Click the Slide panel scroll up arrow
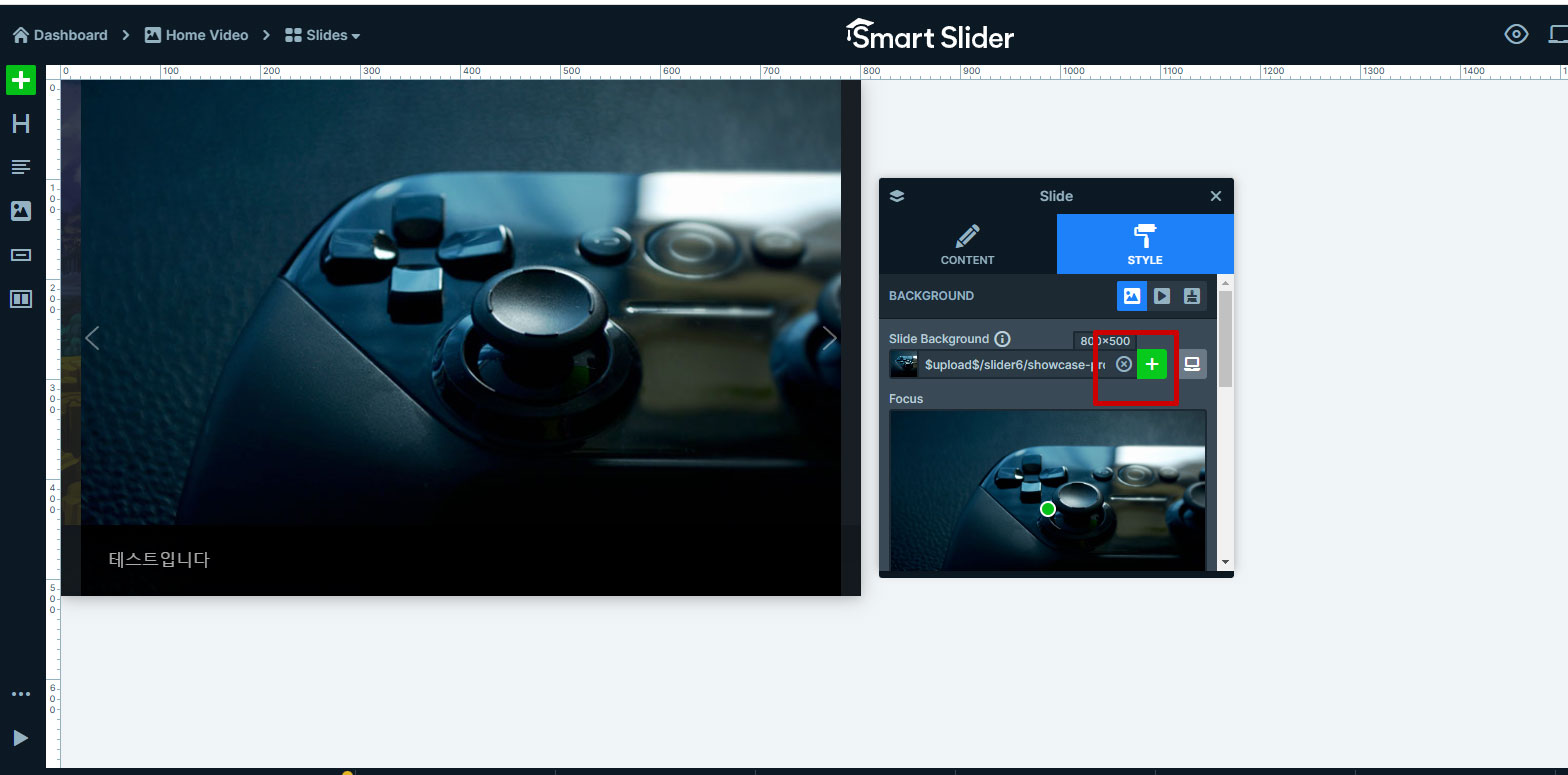This screenshot has width=1568, height=775. click(x=1225, y=282)
